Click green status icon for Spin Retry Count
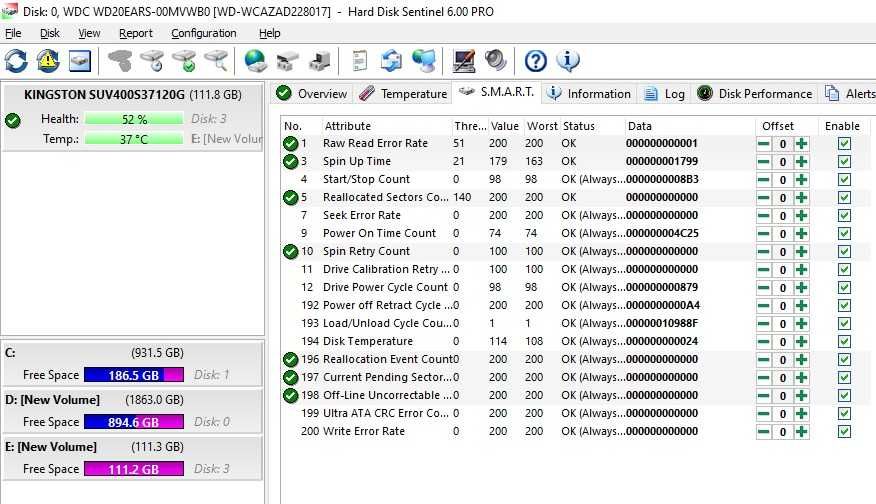 pos(291,251)
